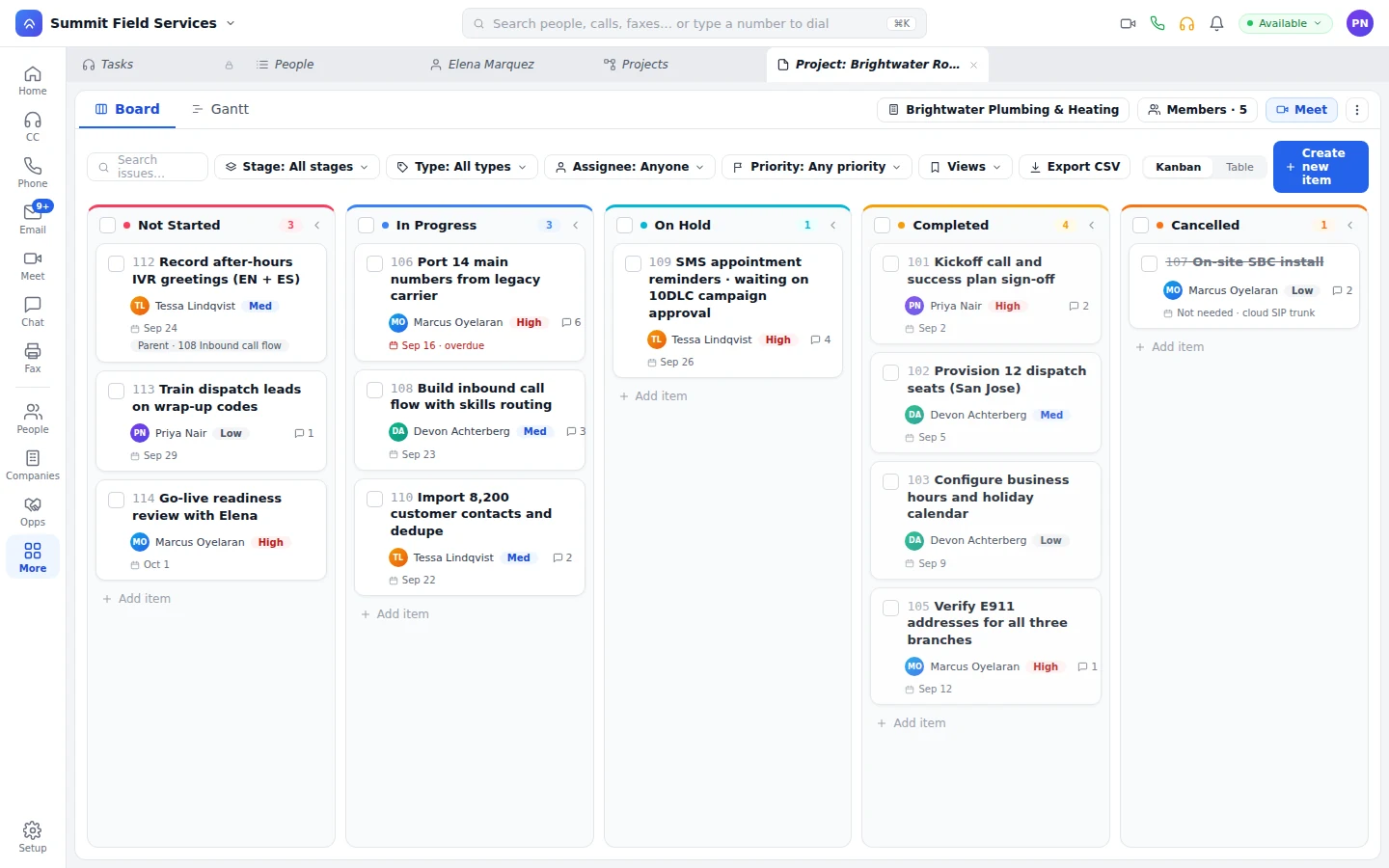
Task: Open the Assignee: Anyone dropdown
Action: (630, 167)
